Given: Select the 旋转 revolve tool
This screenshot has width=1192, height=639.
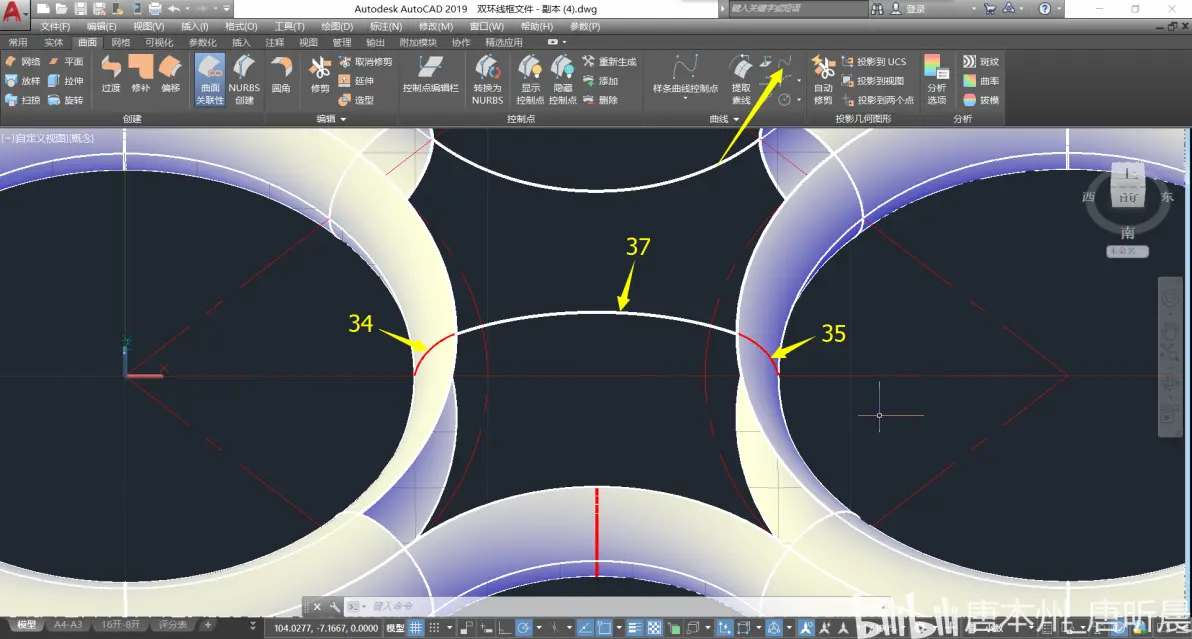Looking at the screenshot, I should (x=66, y=100).
